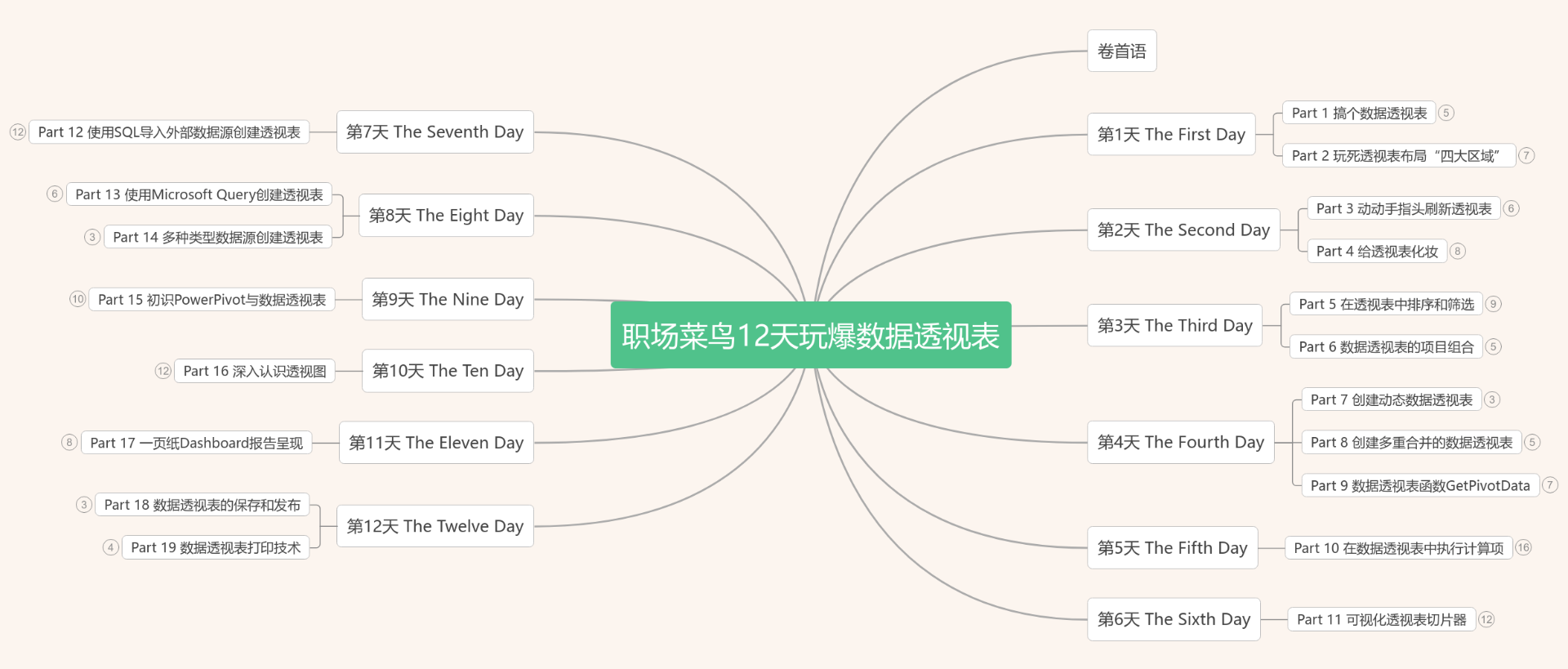Click the 第9天 The Nine Day topic
Screen dimensions: 1568x669
[x=447, y=299]
